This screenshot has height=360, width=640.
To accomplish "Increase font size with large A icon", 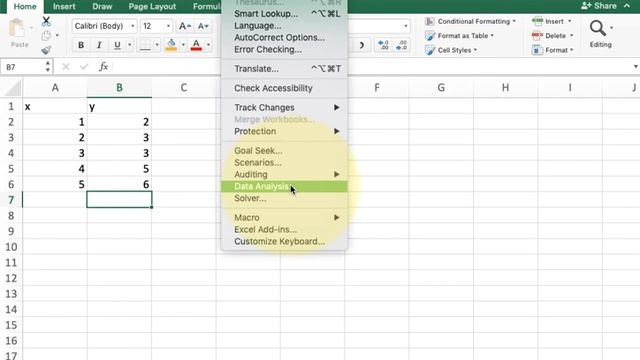I will (184, 26).
